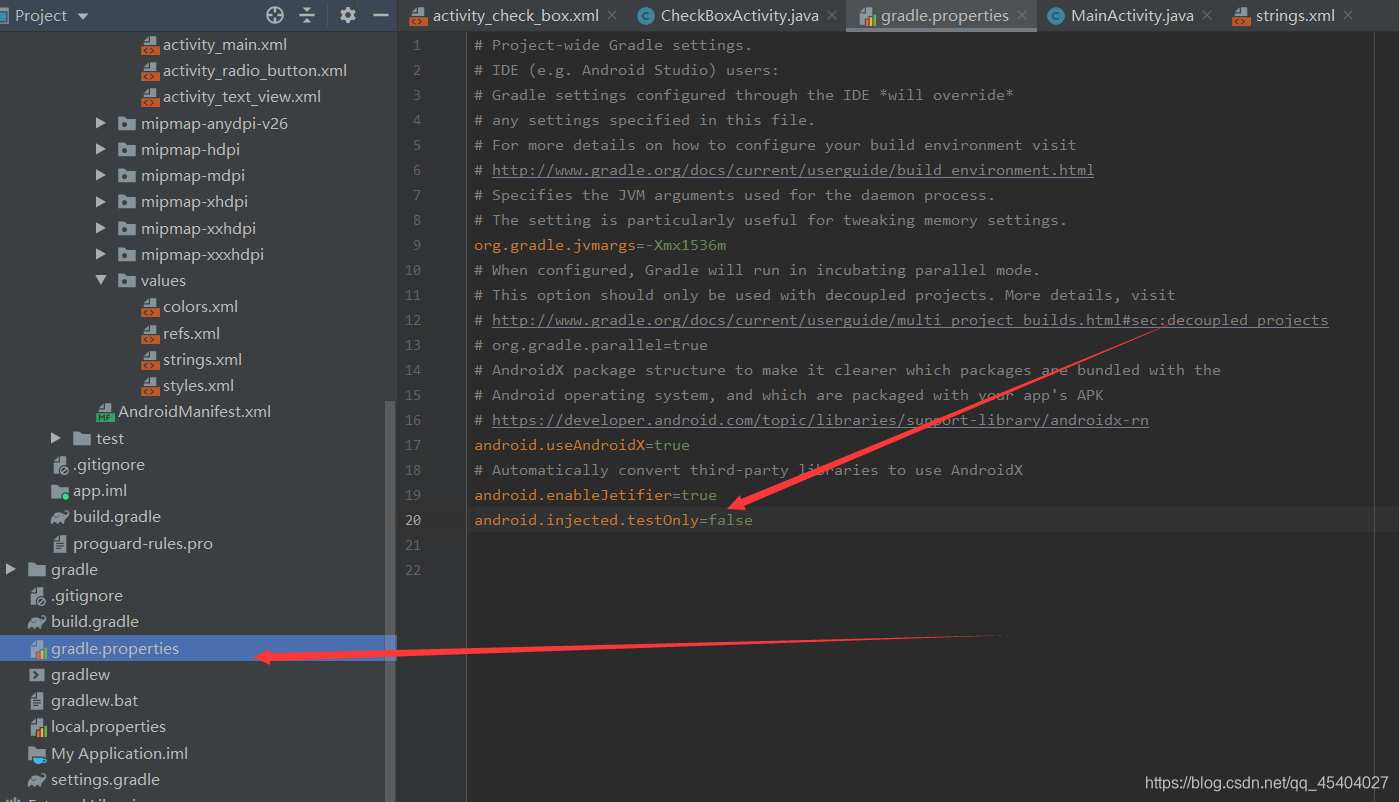Click the AndroidManifest.xml manifest icon

pyautogui.click(x=105, y=412)
